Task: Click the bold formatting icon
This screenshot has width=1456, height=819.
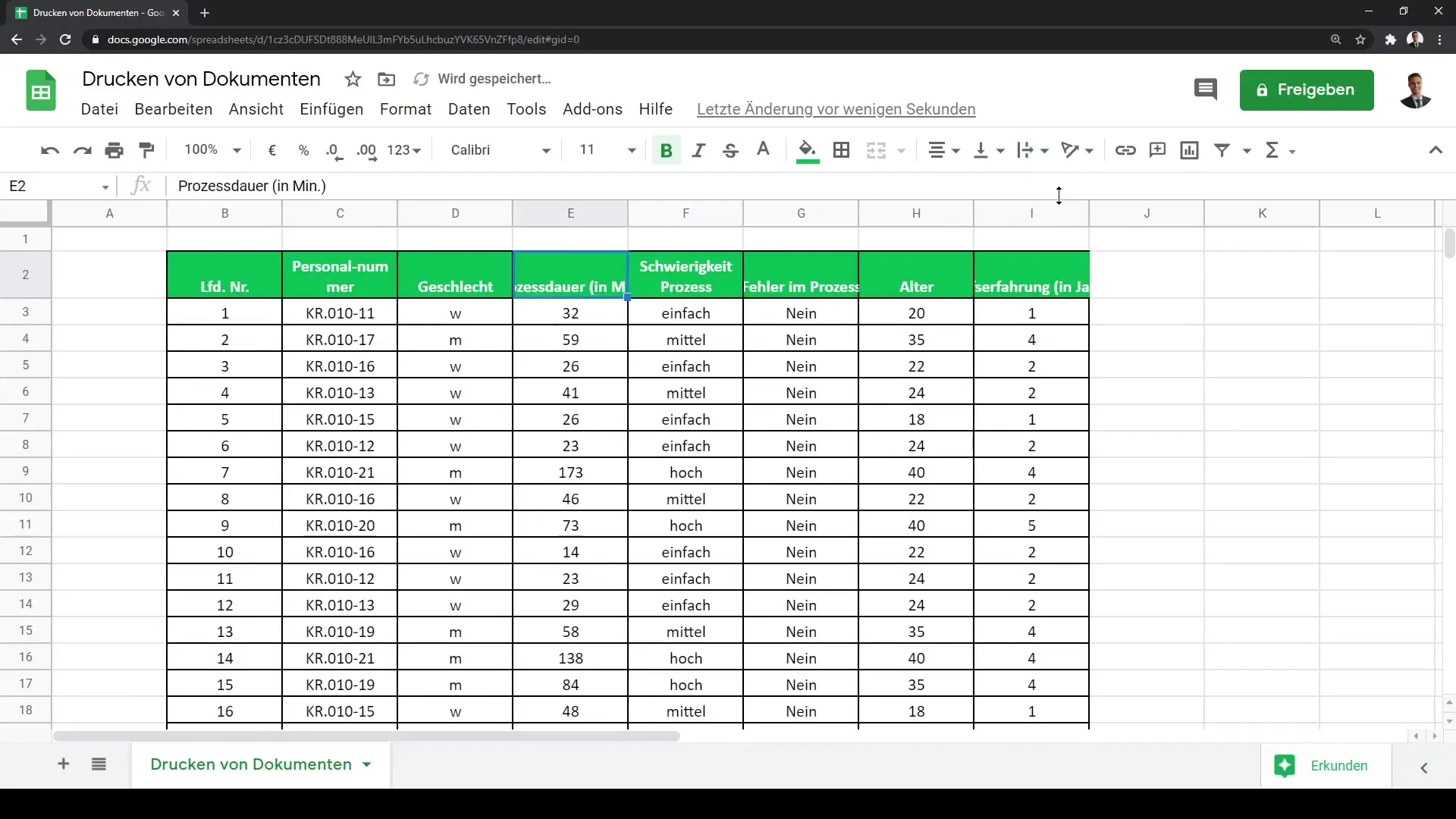Action: tap(667, 150)
